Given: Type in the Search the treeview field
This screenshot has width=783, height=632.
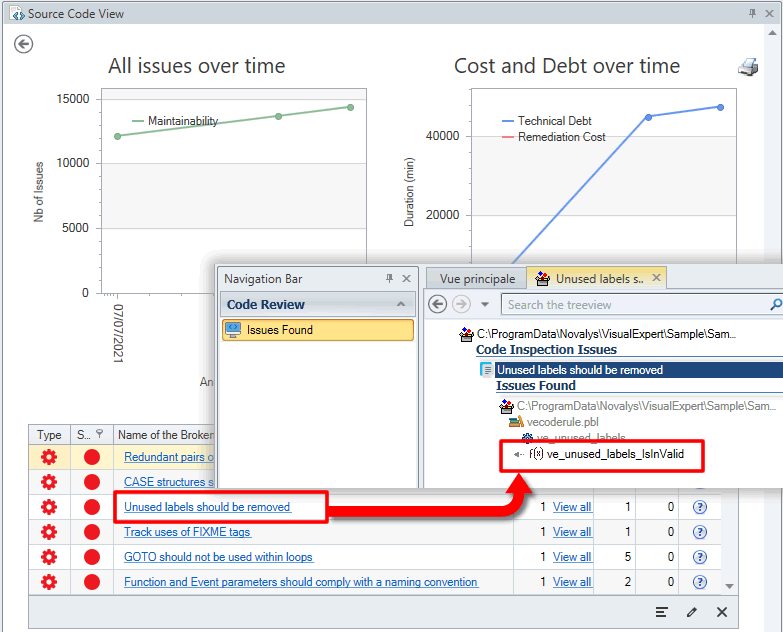Looking at the screenshot, I should [x=630, y=304].
